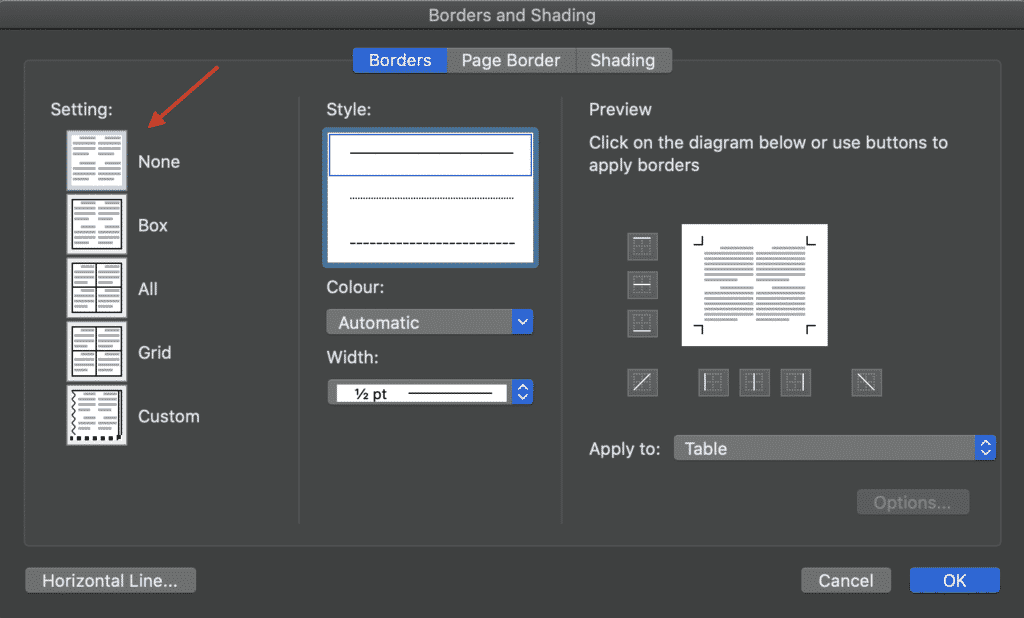Click the diagonal down border button
The height and width of the screenshot is (618, 1024).
pos(867,381)
